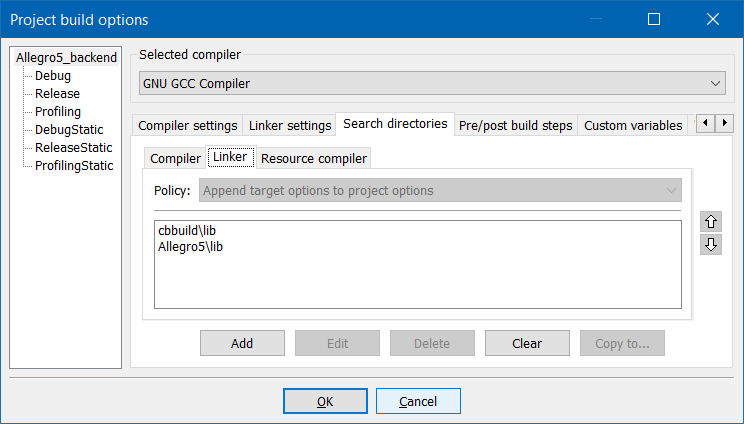Move selected directory down with arrow button
Image resolution: width=744 pixels, height=424 pixels.
pos(711,245)
